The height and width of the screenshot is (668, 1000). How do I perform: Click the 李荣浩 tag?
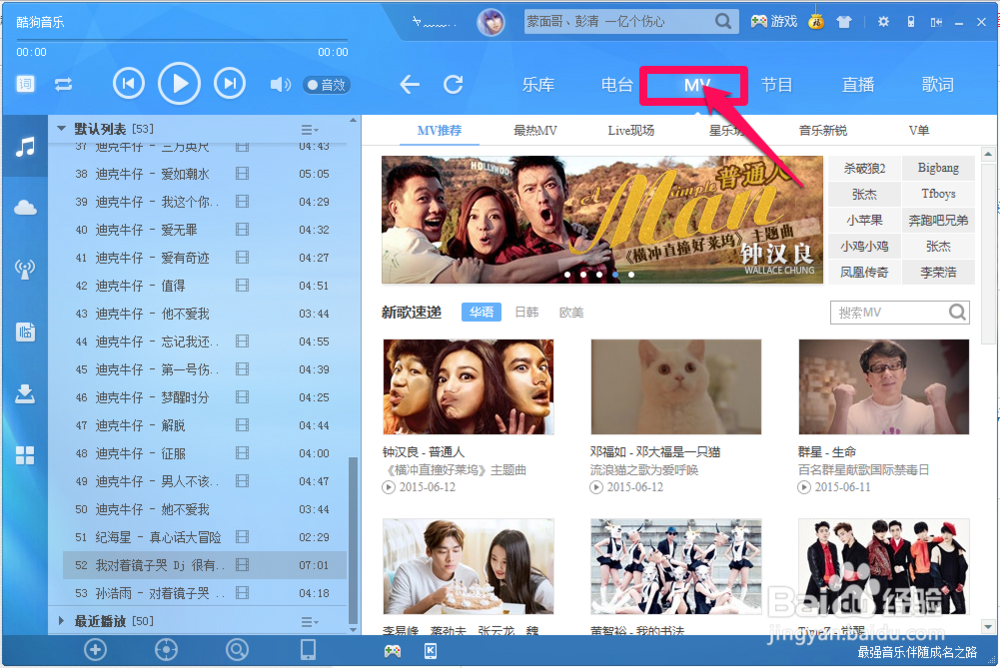coord(938,272)
